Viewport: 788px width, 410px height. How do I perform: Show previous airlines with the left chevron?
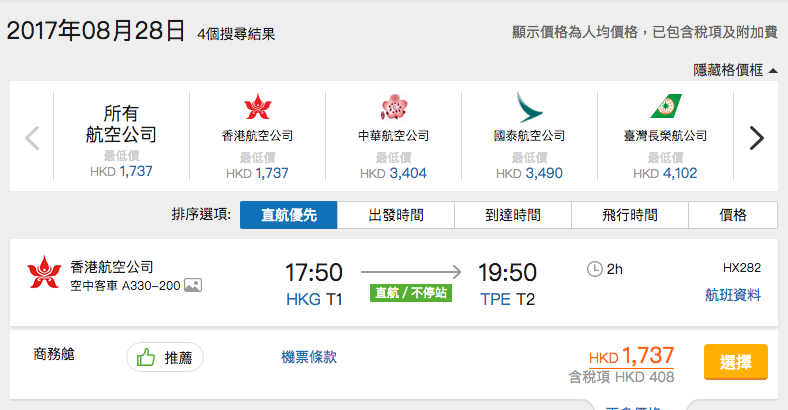[32, 138]
